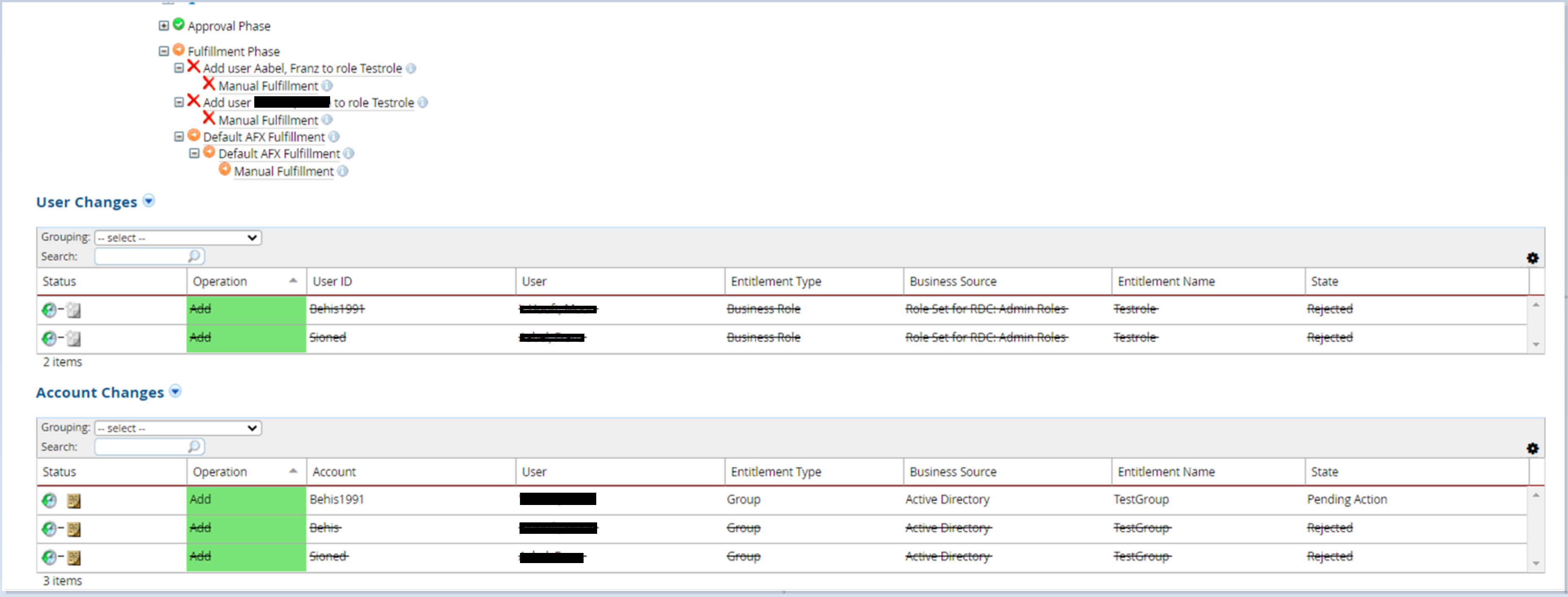Collapse the User Changes section via its chevron
Screen dimensions: 1568x597
(148, 201)
